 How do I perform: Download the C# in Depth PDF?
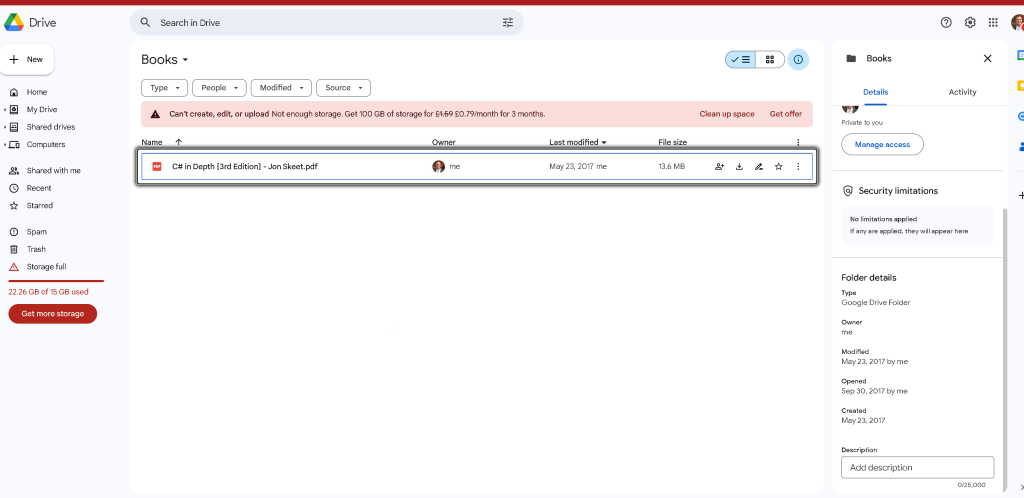pos(739,166)
